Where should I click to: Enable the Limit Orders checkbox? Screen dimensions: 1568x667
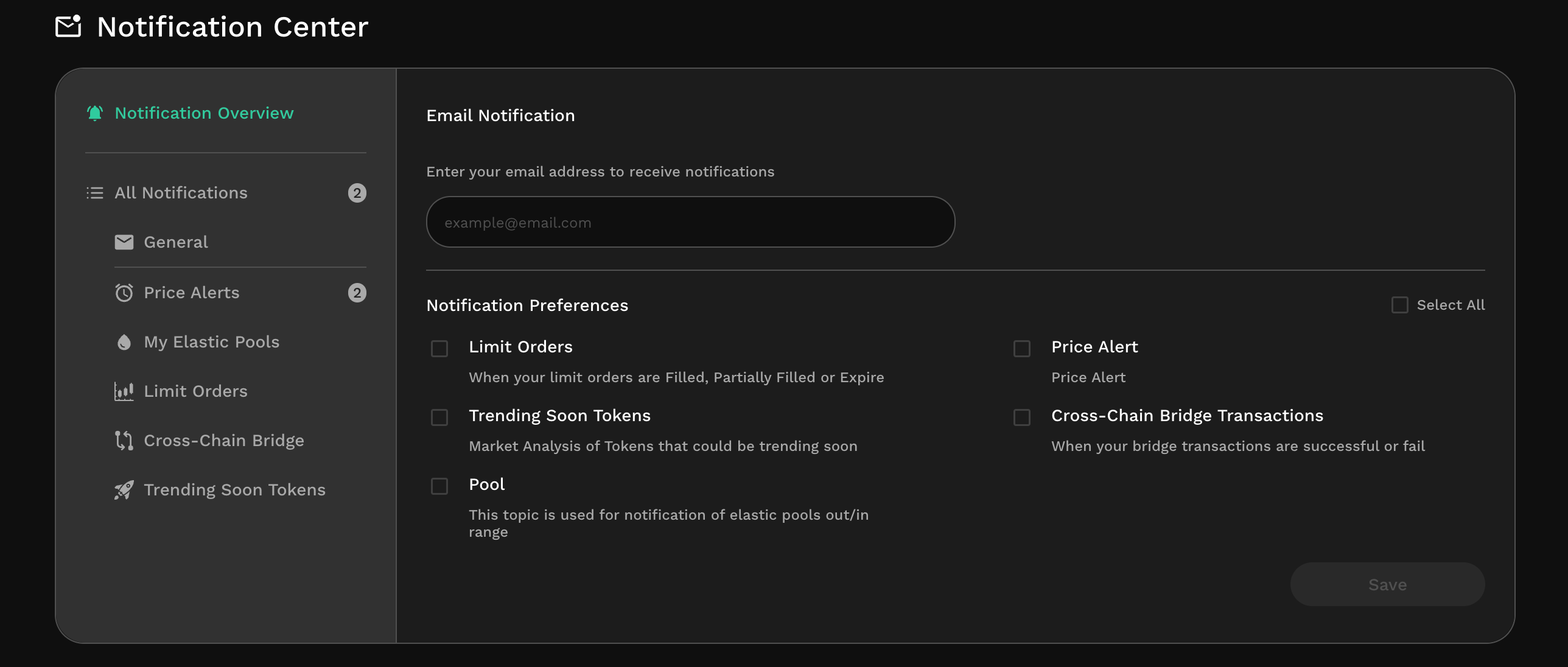[439, 349]
